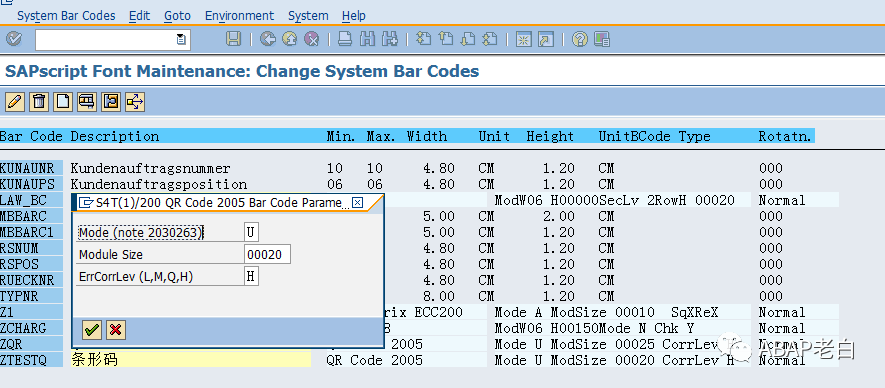Click the yellow Help question mark icon
885x388 pixels.
pos(580,39)
